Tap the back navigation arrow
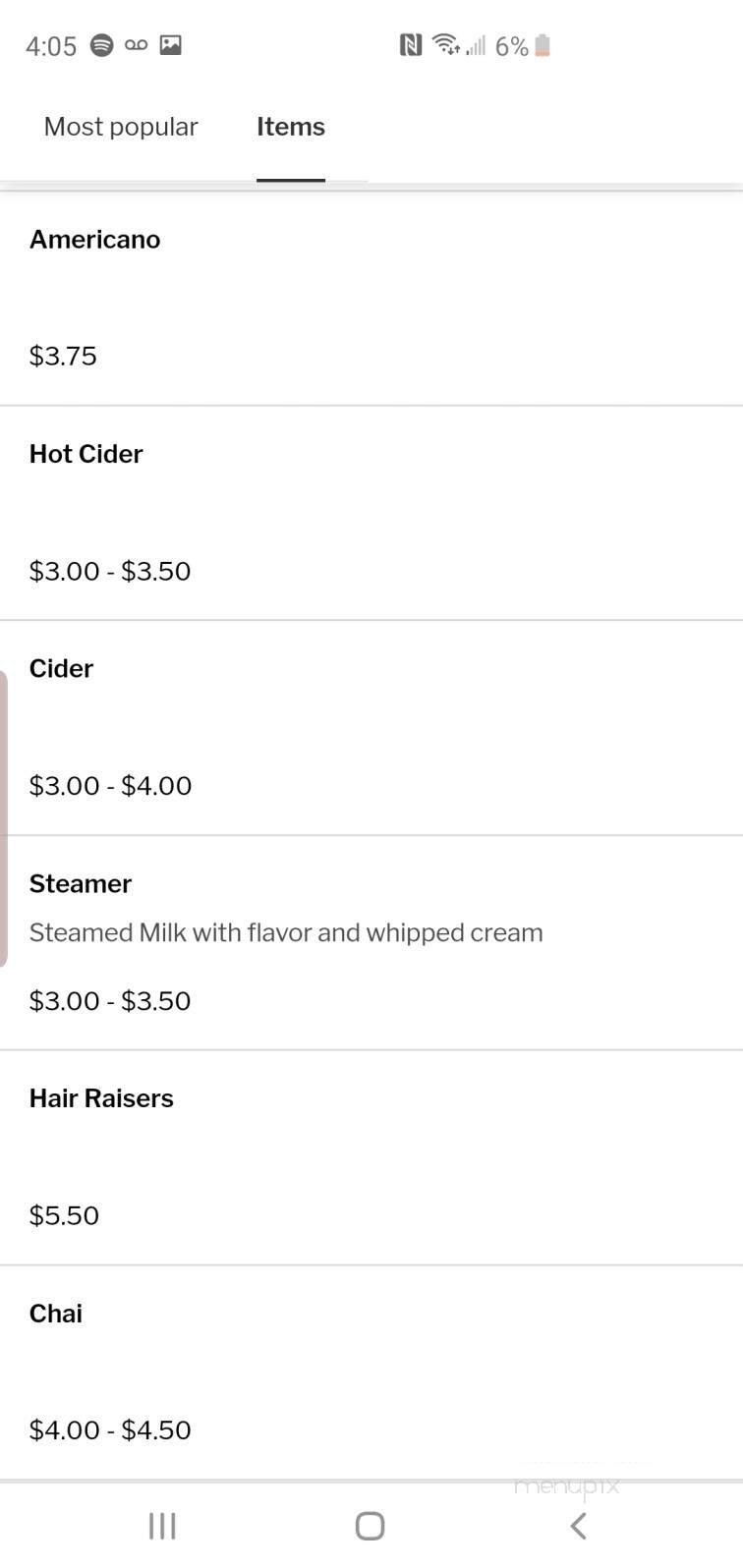Image resolution: width=743 pixels, height=1568 pixels. tap(578, 1526)
